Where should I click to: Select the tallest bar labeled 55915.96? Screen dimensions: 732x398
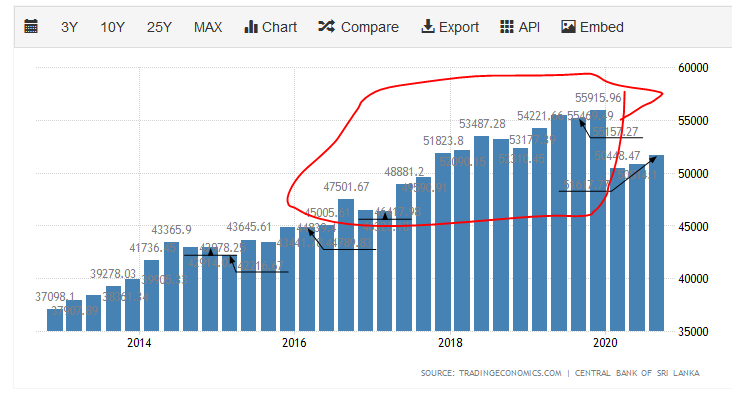[x=598, y=221]
